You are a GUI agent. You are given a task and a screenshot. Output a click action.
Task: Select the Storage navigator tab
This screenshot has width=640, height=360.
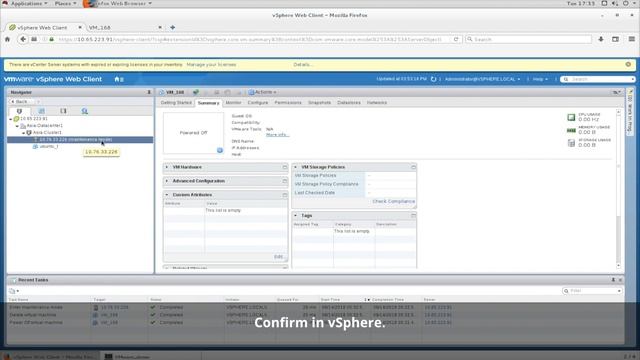pos(63,111)
